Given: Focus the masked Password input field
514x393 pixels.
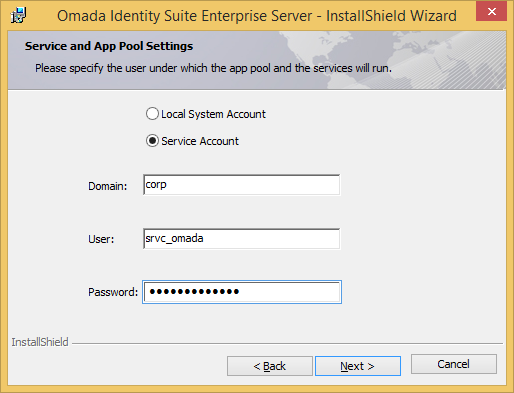Looking at the screenshot, I should tap(242, 292).
